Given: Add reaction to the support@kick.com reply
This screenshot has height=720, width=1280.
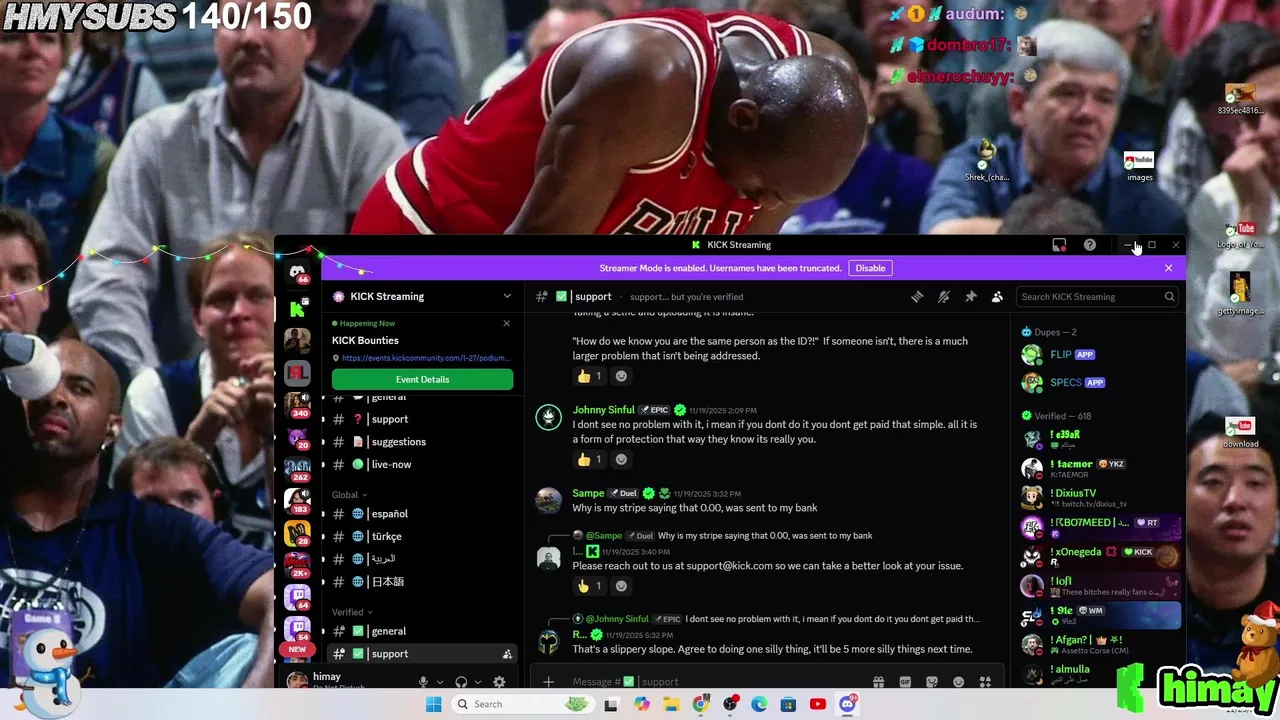Looking at the screenshot, I should [x=621, y=586].
